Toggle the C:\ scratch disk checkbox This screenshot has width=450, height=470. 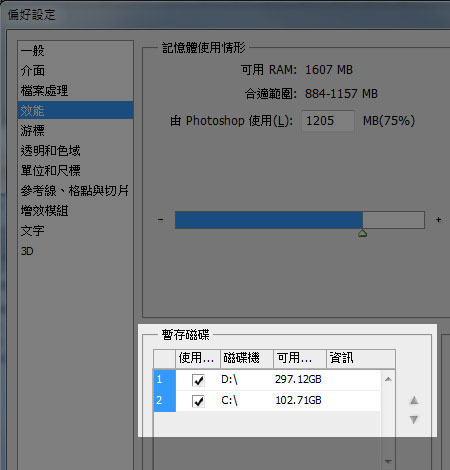click(x=198, y=401)
